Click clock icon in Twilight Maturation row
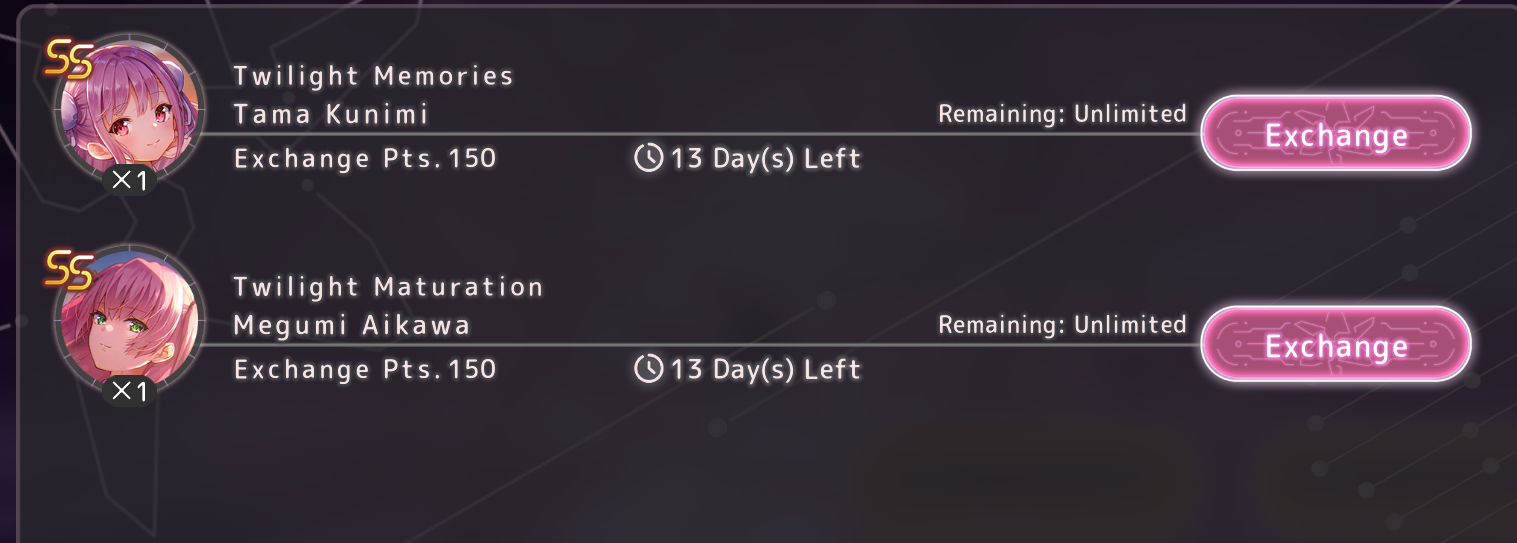This screenshot has height=543, width=1517. (649, 369)
